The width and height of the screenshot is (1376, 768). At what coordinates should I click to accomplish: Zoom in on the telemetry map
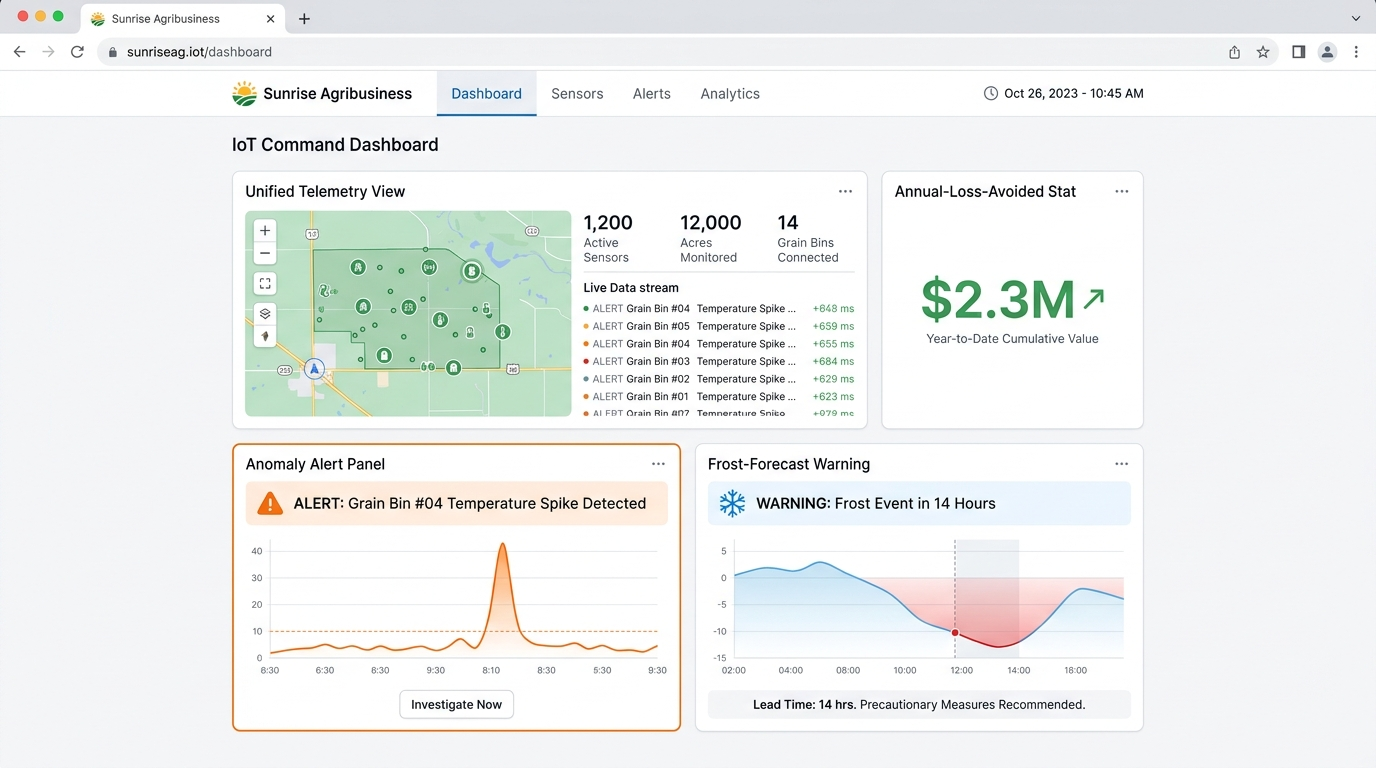pos(265,231)
